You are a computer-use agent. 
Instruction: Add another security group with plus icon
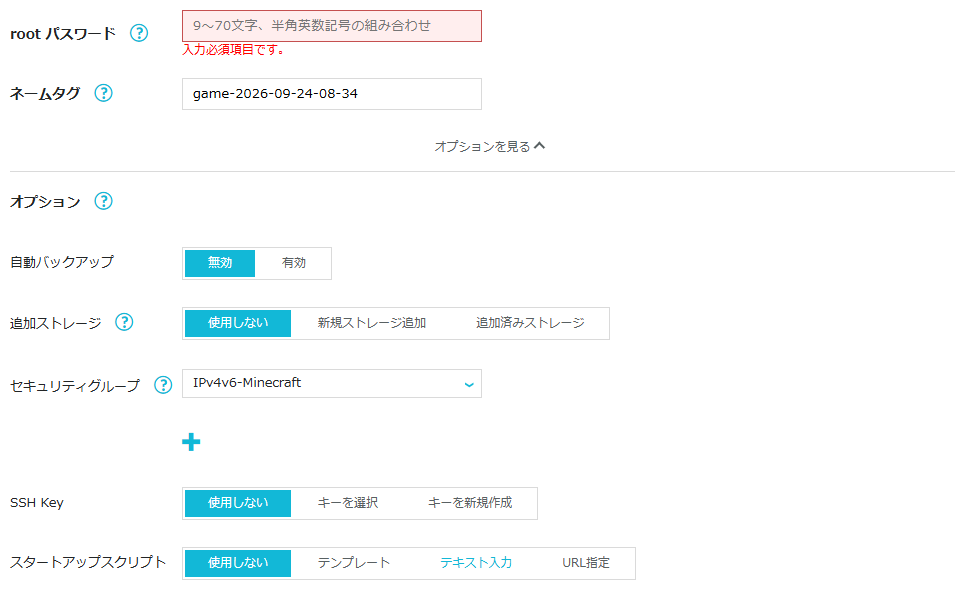tap(191, 442)
